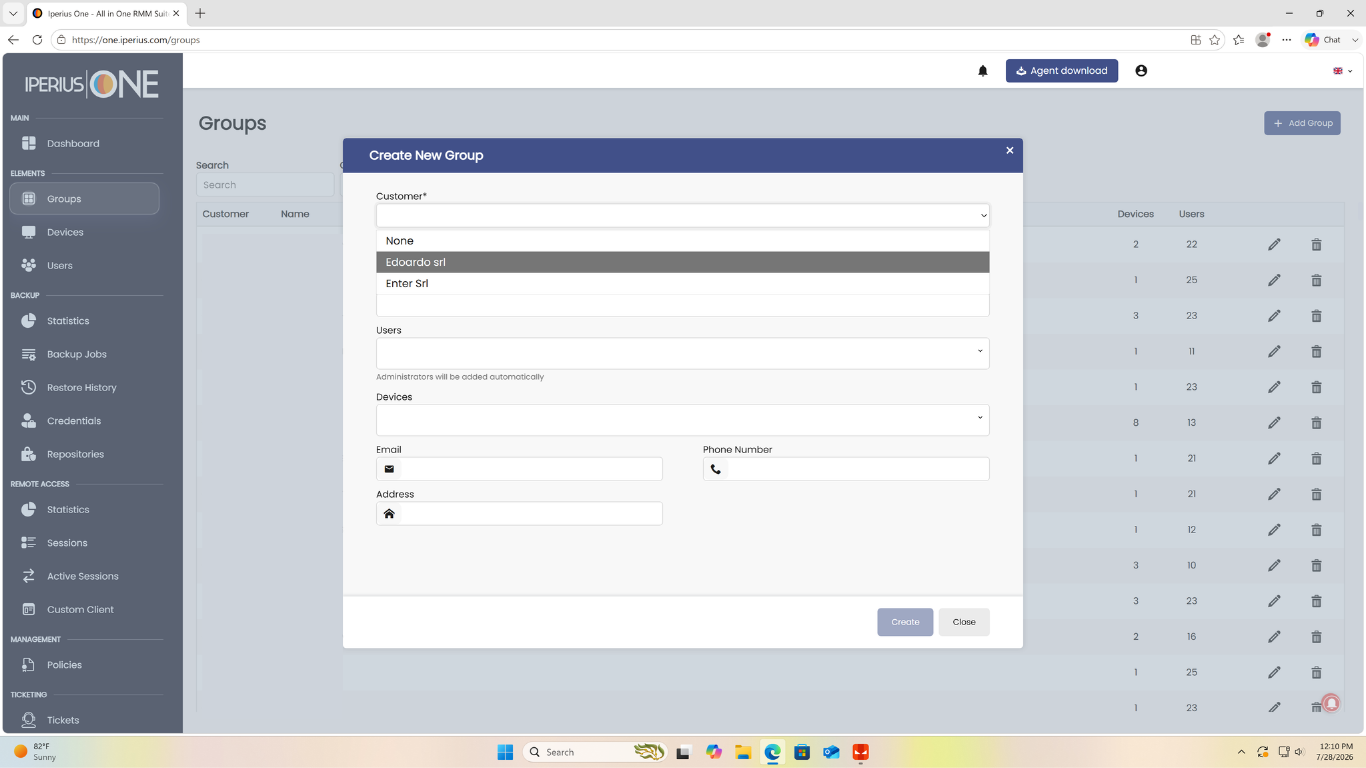Open the language flag selector

coord(1342,71)
